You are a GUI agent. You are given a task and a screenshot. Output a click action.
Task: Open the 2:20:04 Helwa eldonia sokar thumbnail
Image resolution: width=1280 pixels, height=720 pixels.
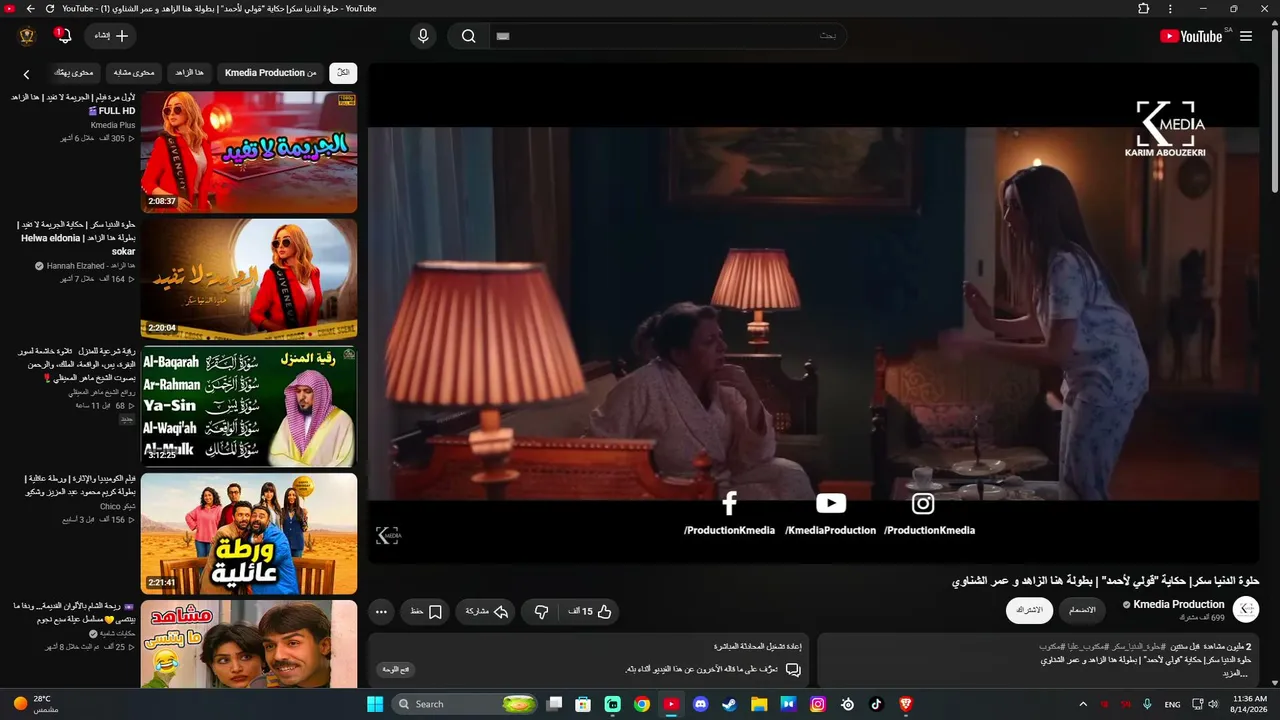click(x=249, y=279)
